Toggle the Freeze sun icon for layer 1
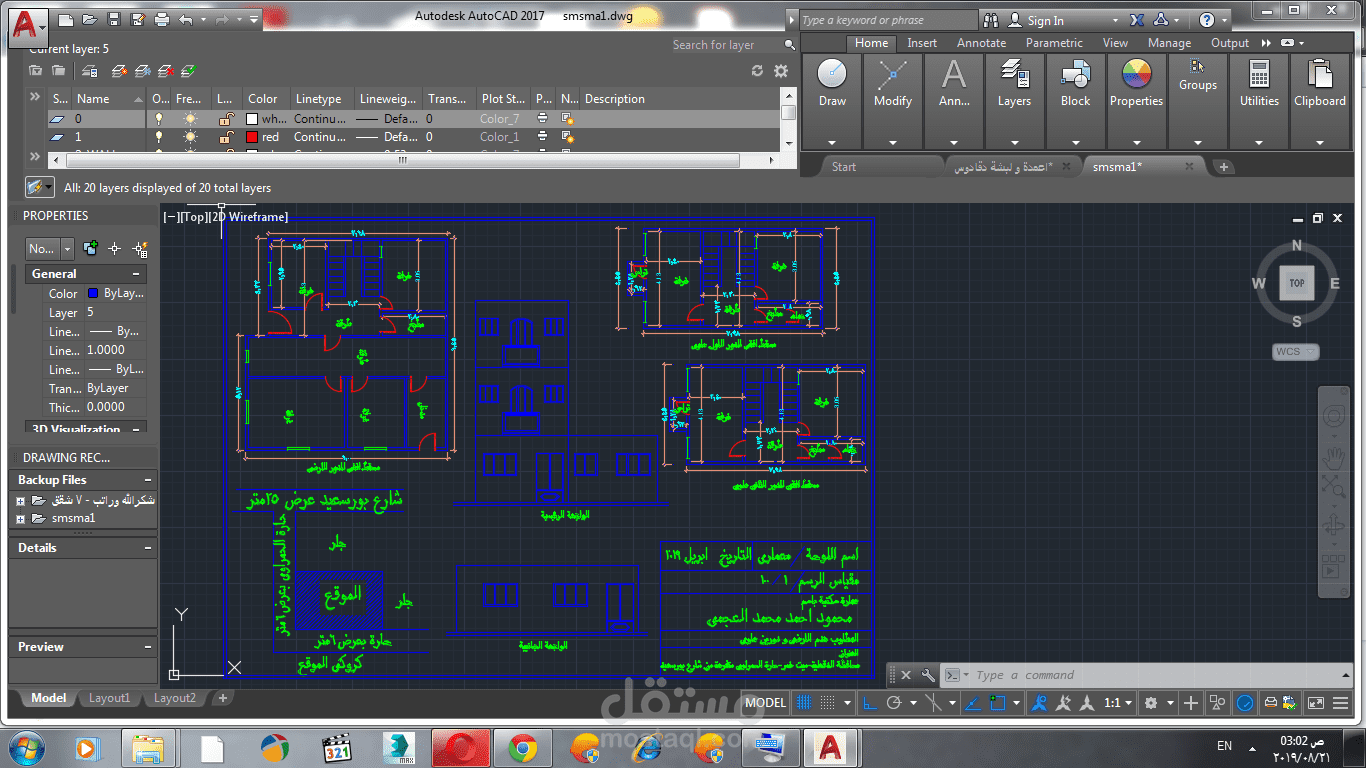The image size is (1366, 768). [190, 137]
